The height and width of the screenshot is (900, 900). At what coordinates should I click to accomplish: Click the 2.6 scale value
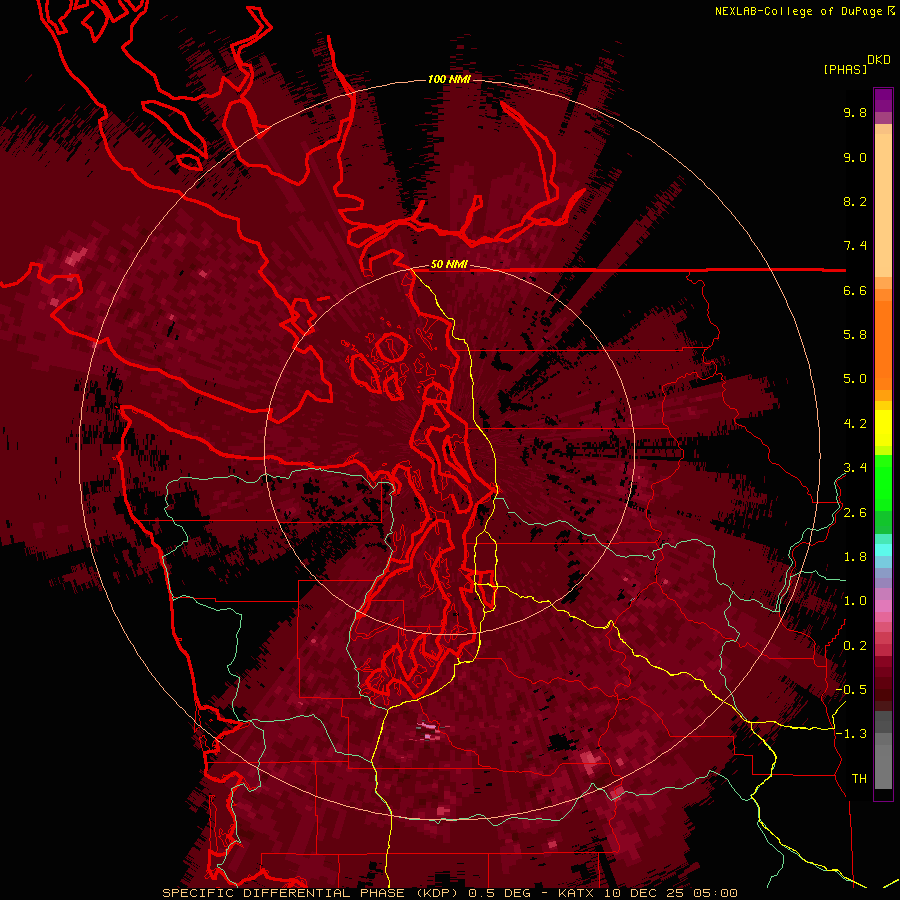pos(855,513)
